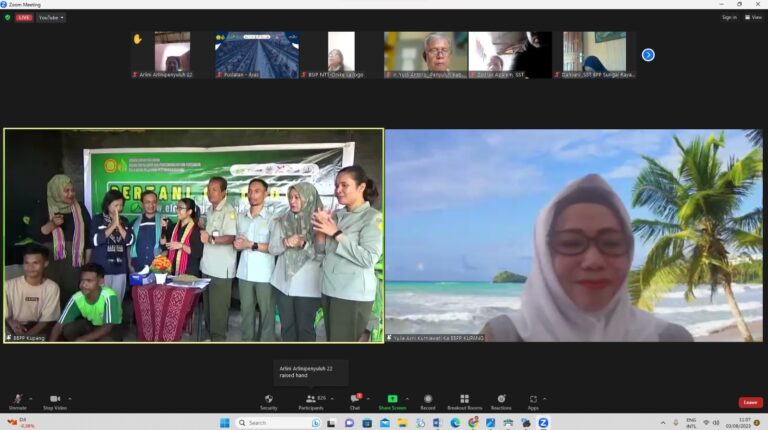
Task: Open the Security shield options
Action: tap(268, 402)
